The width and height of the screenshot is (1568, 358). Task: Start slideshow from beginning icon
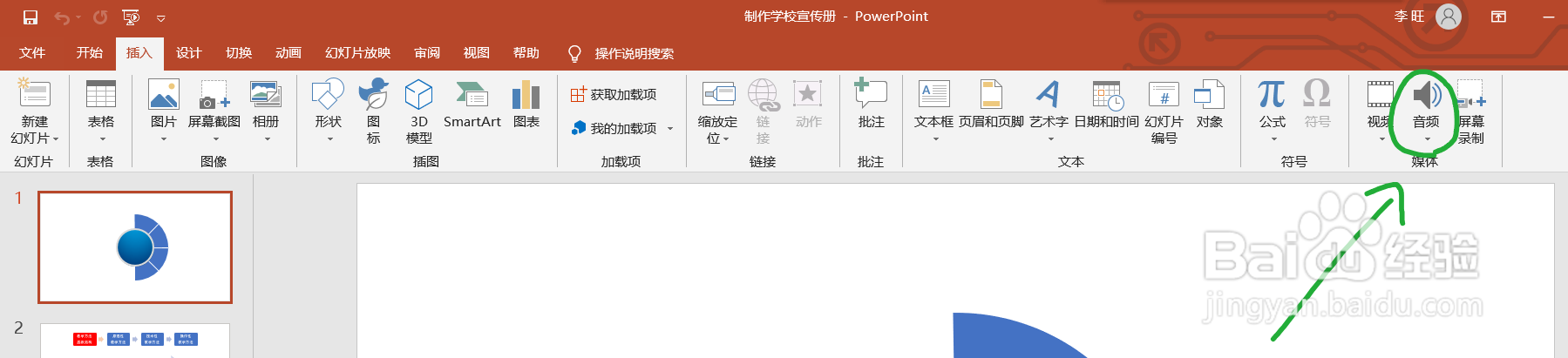click(131, 17)
